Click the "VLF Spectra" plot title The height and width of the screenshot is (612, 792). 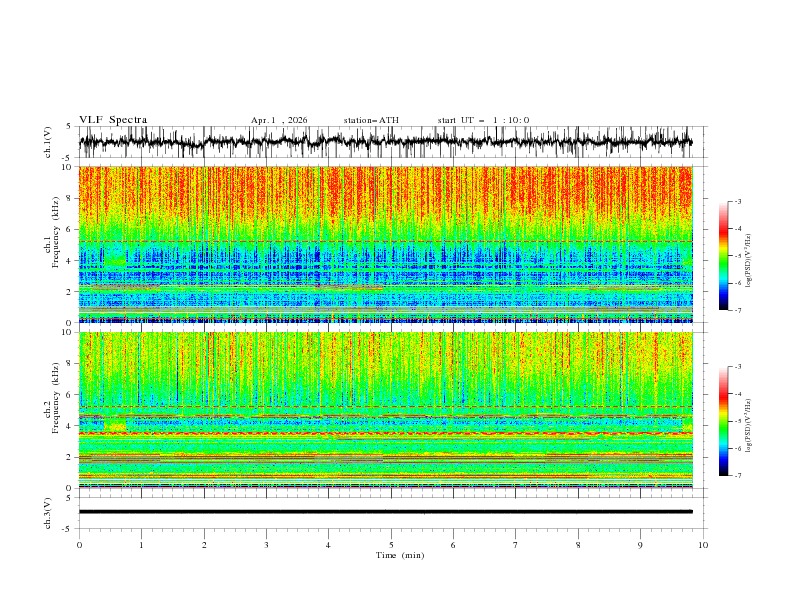pos(113,120)
